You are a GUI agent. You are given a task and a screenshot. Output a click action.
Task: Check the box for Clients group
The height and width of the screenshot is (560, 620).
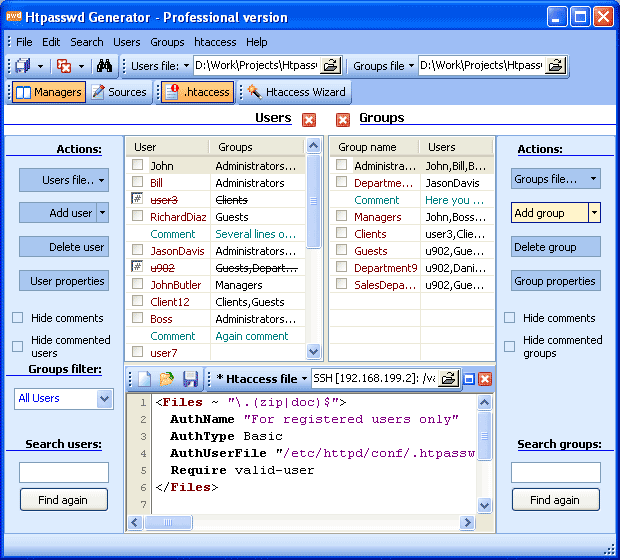341,233
